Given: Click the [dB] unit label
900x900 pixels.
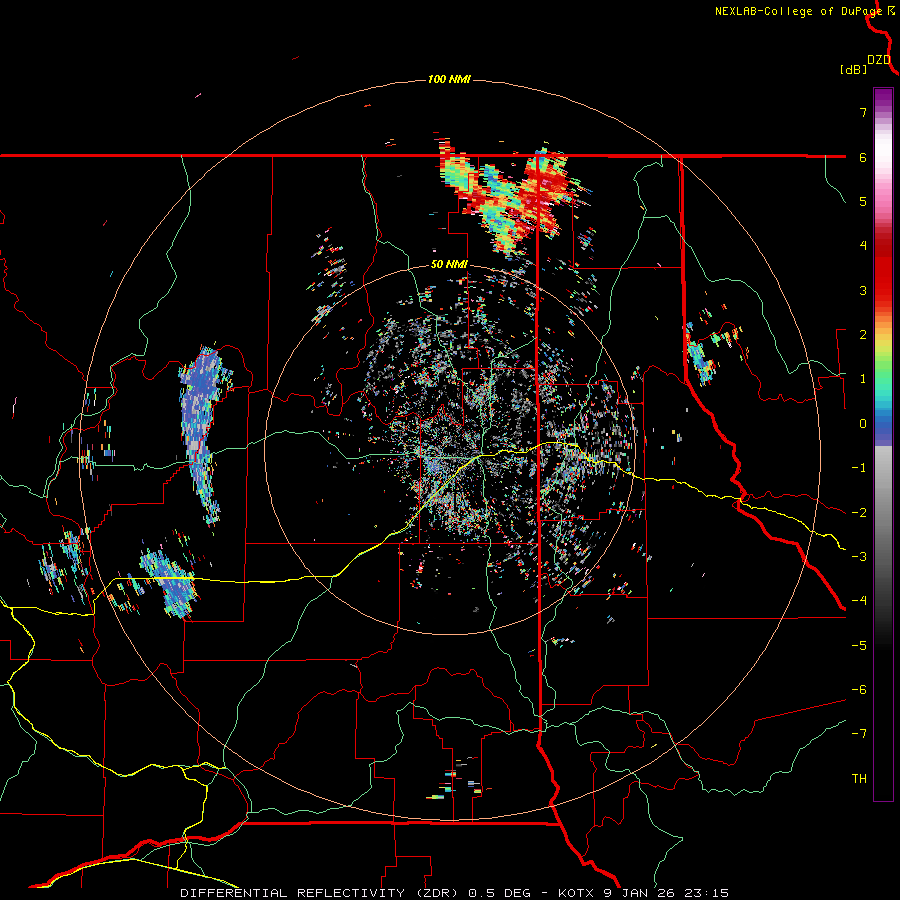Looking at the screenshot, I should point(853,69).
